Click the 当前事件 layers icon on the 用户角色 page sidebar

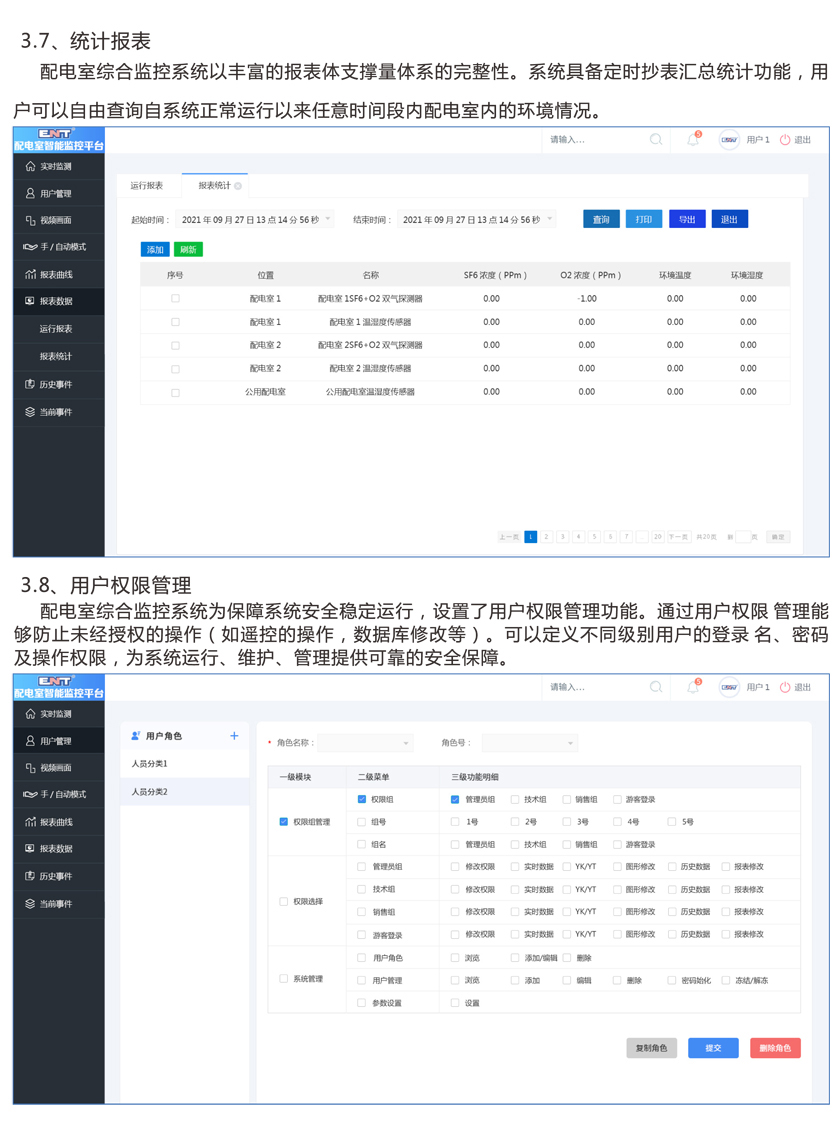point(30,903)
